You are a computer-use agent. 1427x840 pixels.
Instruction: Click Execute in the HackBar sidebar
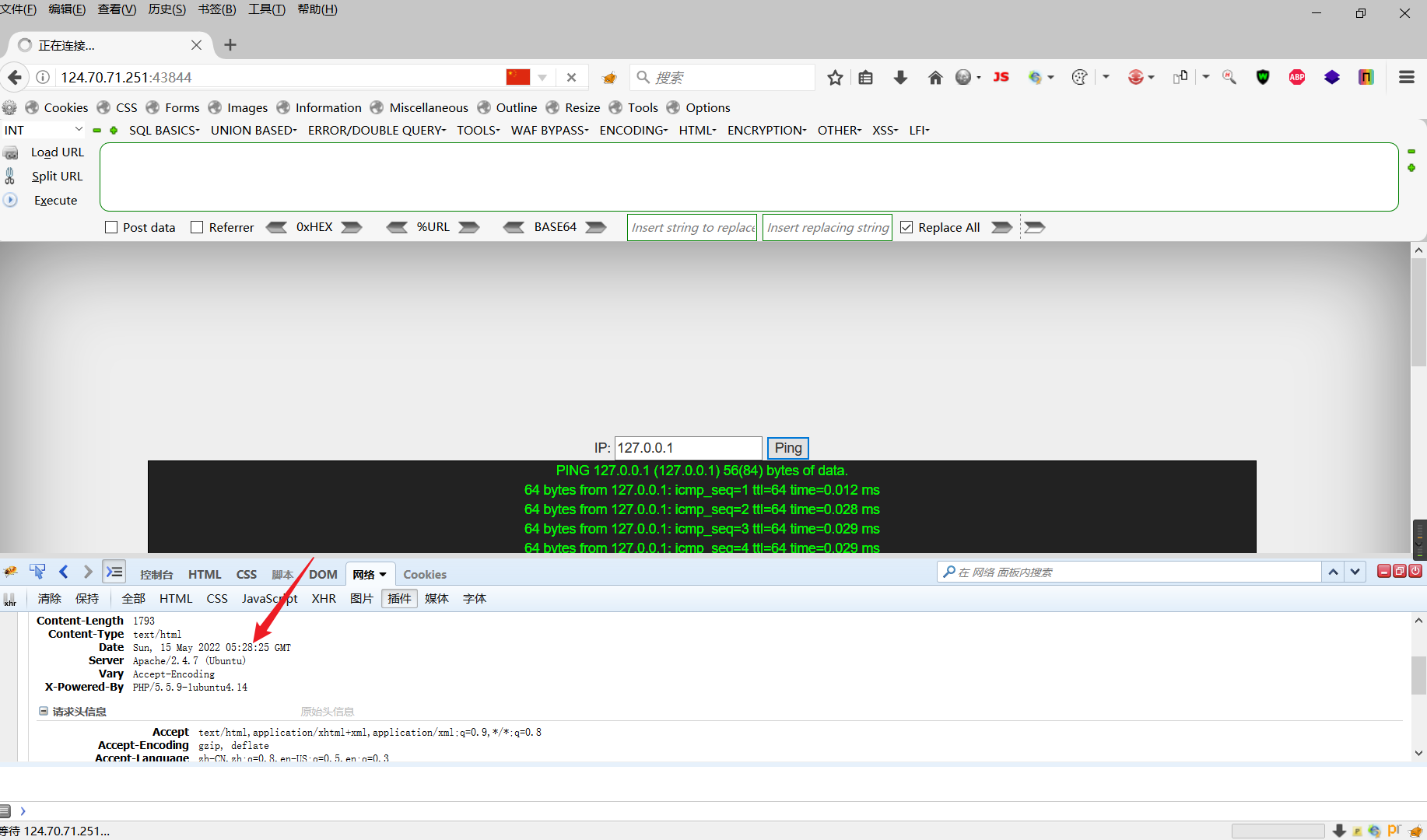[x=55, y=200]
